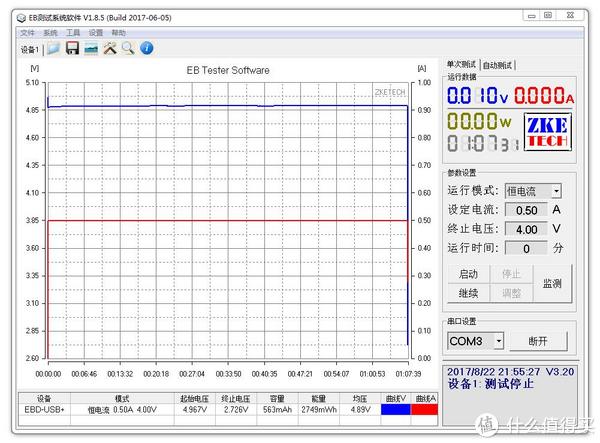Click the 模式 column header
600x443 pixels.
[122, 398]
